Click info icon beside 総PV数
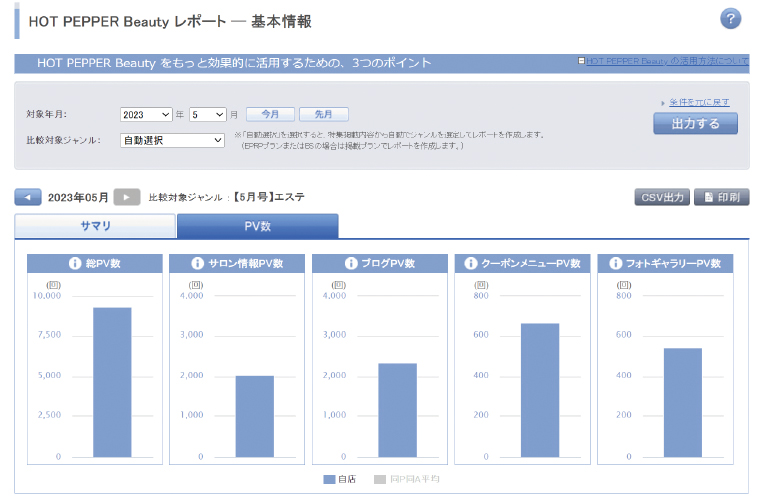This screenshot has height=502, width=768. click(74, 264)
